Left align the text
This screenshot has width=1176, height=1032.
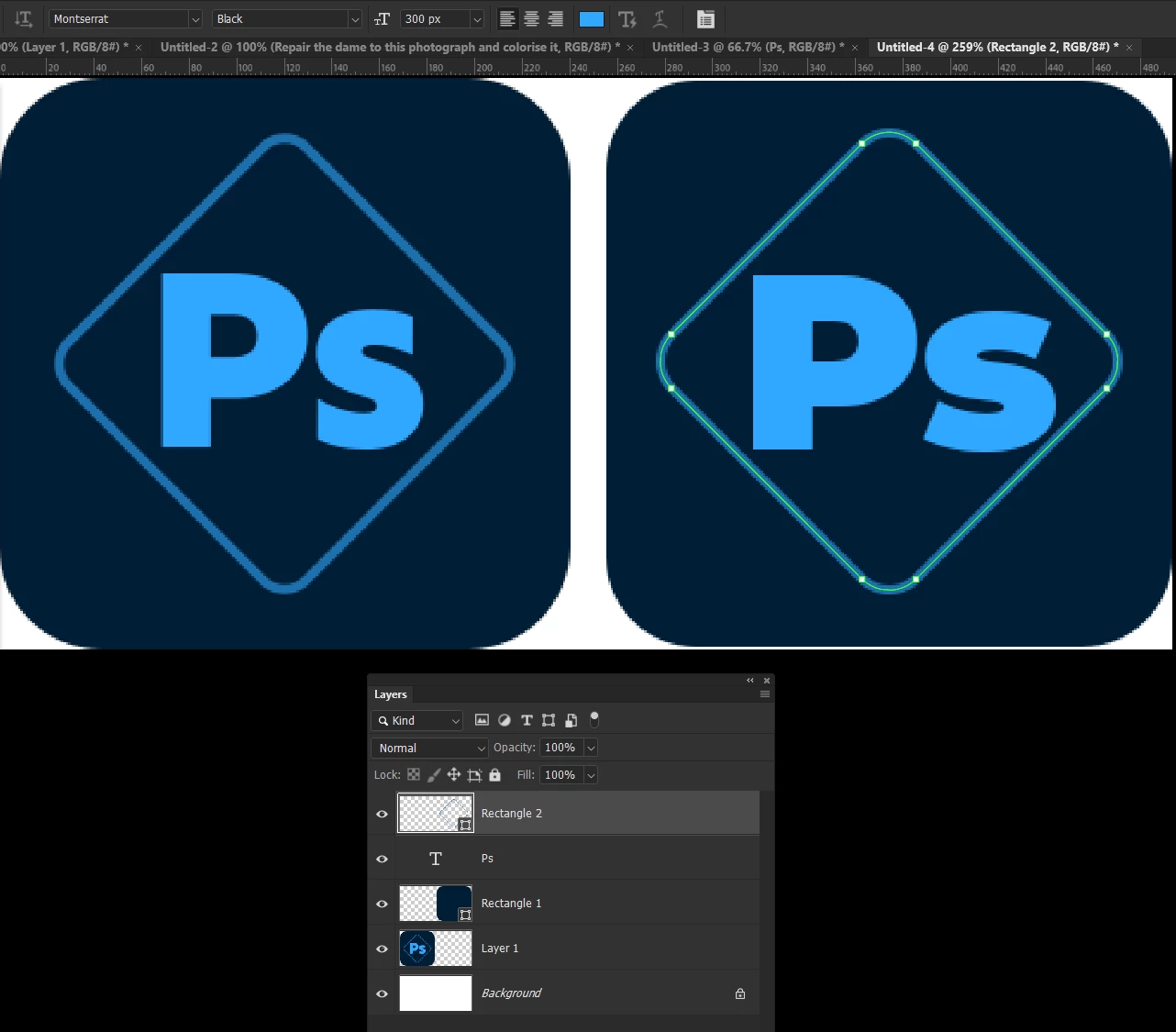(507, 18)
